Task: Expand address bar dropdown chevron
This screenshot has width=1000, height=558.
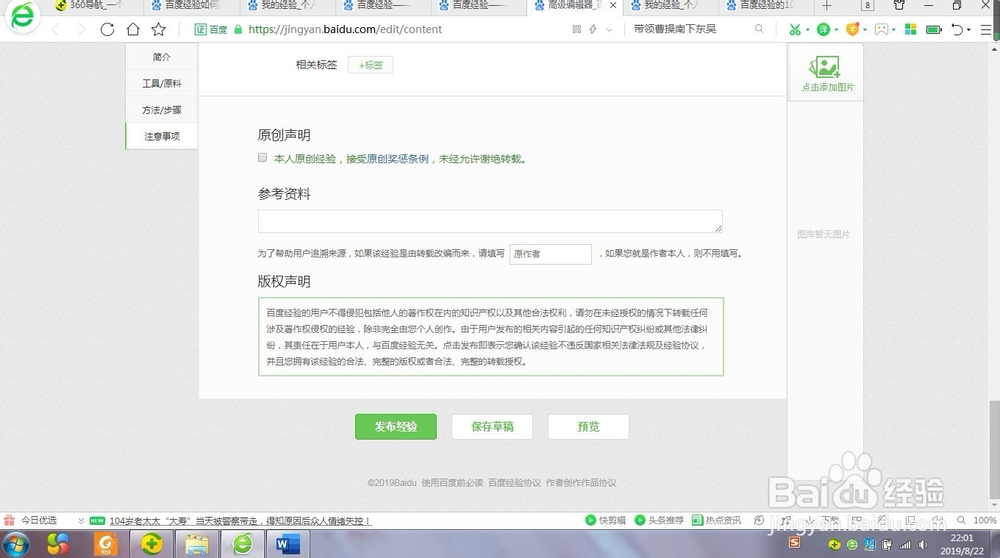Action: (x=609, y=29)
